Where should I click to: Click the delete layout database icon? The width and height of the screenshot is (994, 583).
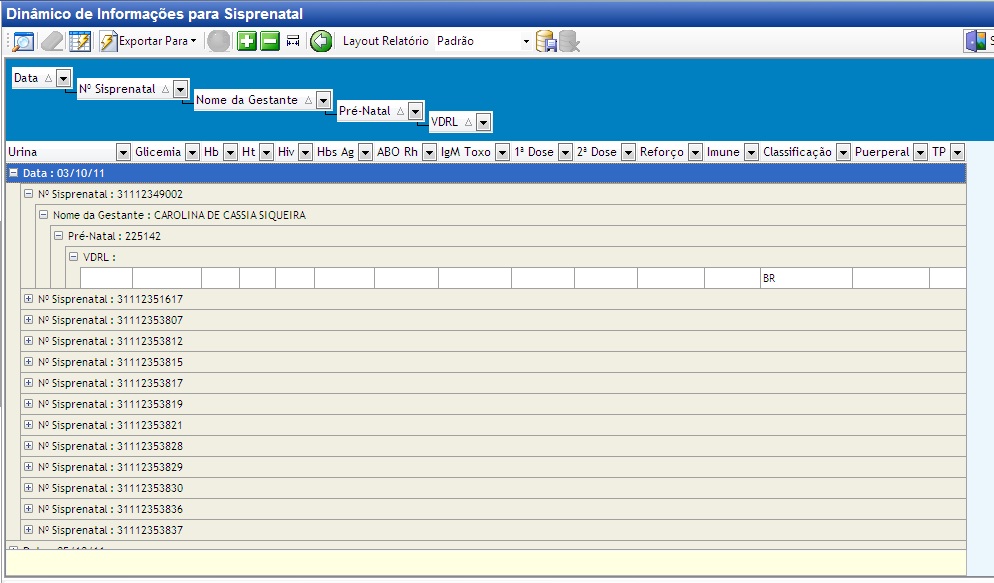[x=569, y=42]
